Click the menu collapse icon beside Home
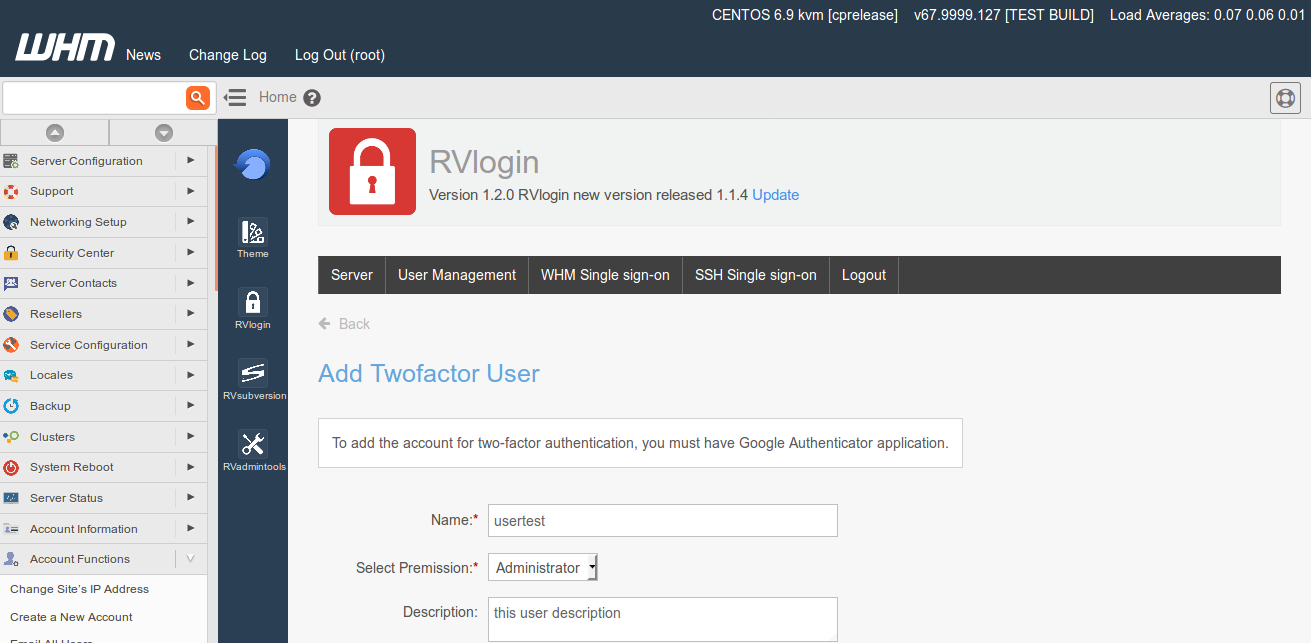Image resolution: width=1311 pixels, height=643 pixels. pyautogui.click(x=235, y=97)
